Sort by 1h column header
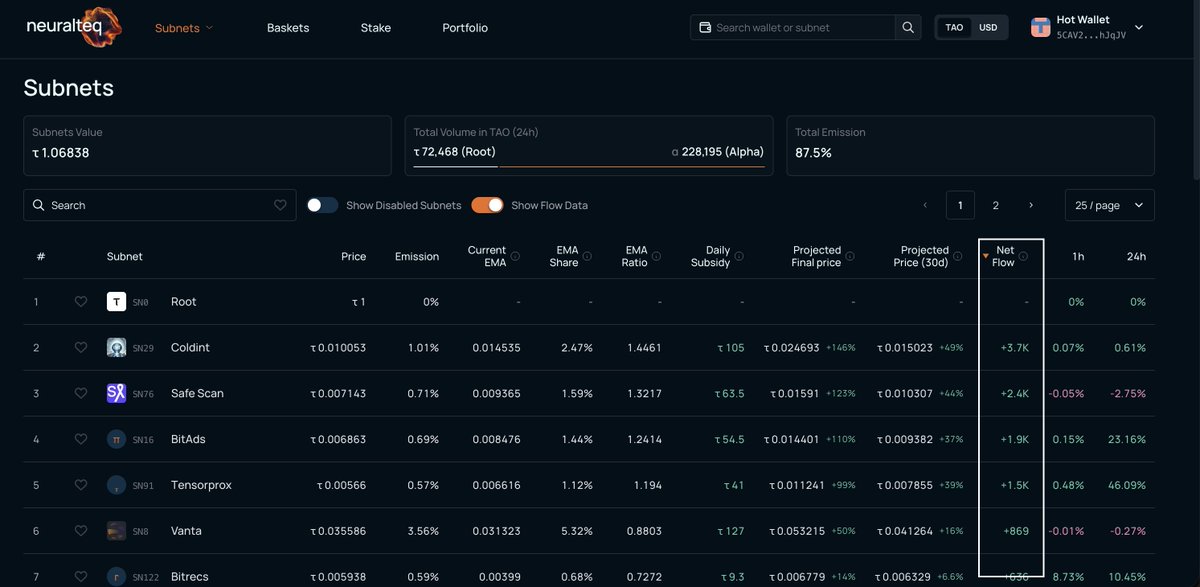The height and width of the screenshot is (587, 1200). [1078, 257]
